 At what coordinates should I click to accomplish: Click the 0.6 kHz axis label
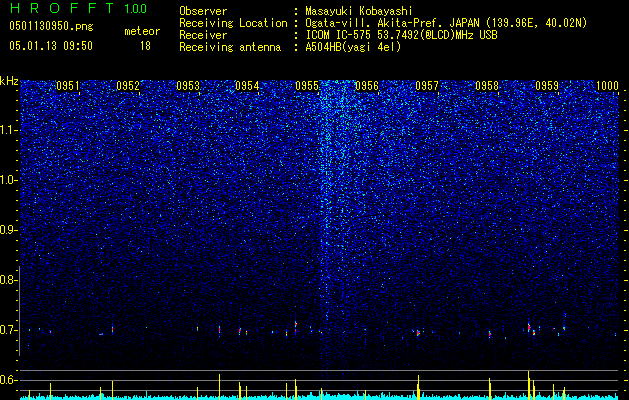pos(8,380)
